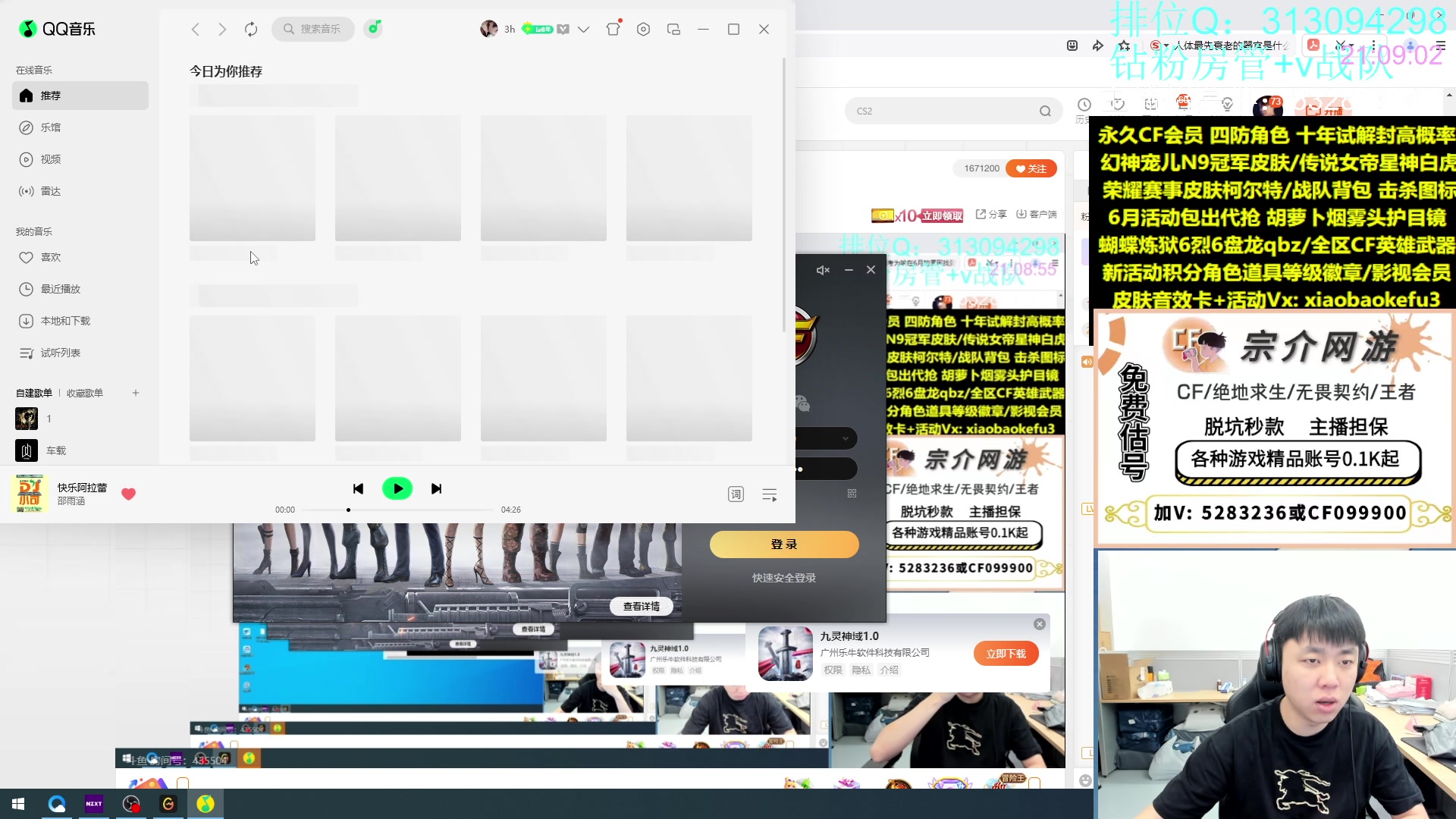This screenshot has height=819, width=1456.
Task: Go forward with the right arrow
Action: 222,29
